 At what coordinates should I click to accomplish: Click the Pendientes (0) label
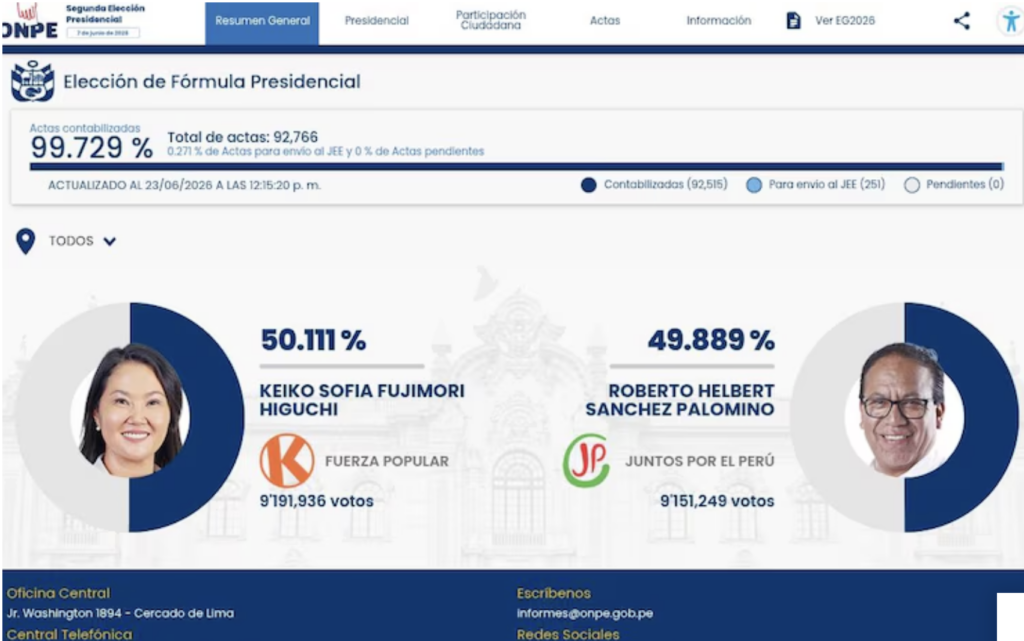(965, 185)
